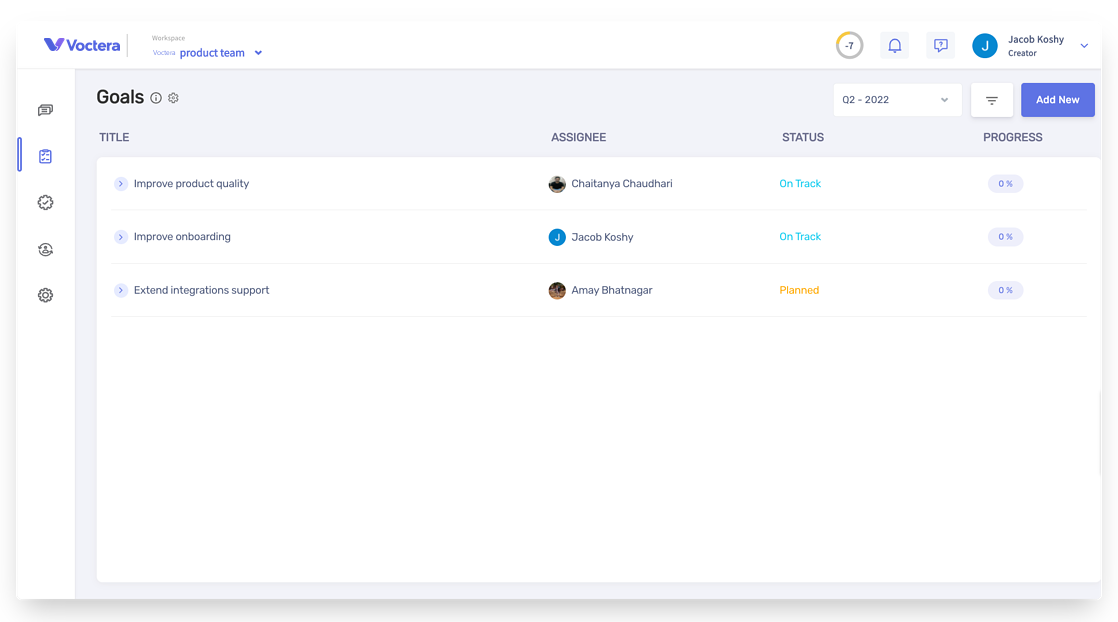Click the Add New button

[1057, 100]
